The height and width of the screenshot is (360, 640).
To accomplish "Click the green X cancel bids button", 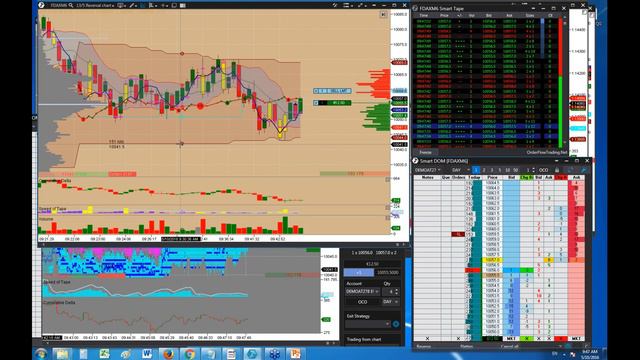I will click(x=527, y=339).
